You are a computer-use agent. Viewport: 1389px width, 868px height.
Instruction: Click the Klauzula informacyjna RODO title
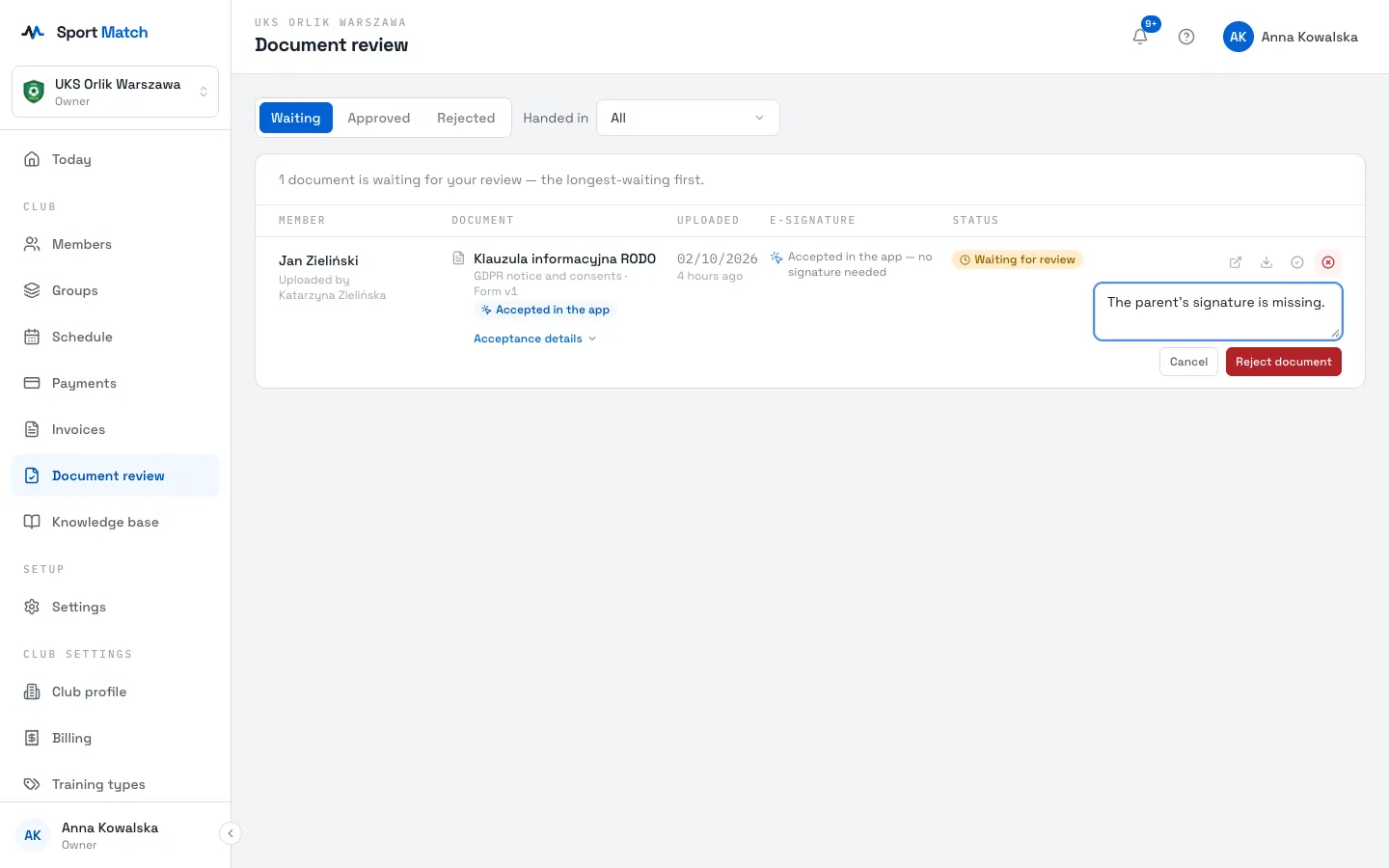(x=564, y=258)
